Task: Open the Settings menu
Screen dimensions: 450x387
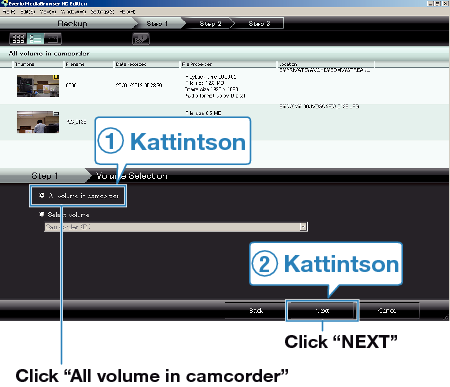Action: tap(102, 12)
